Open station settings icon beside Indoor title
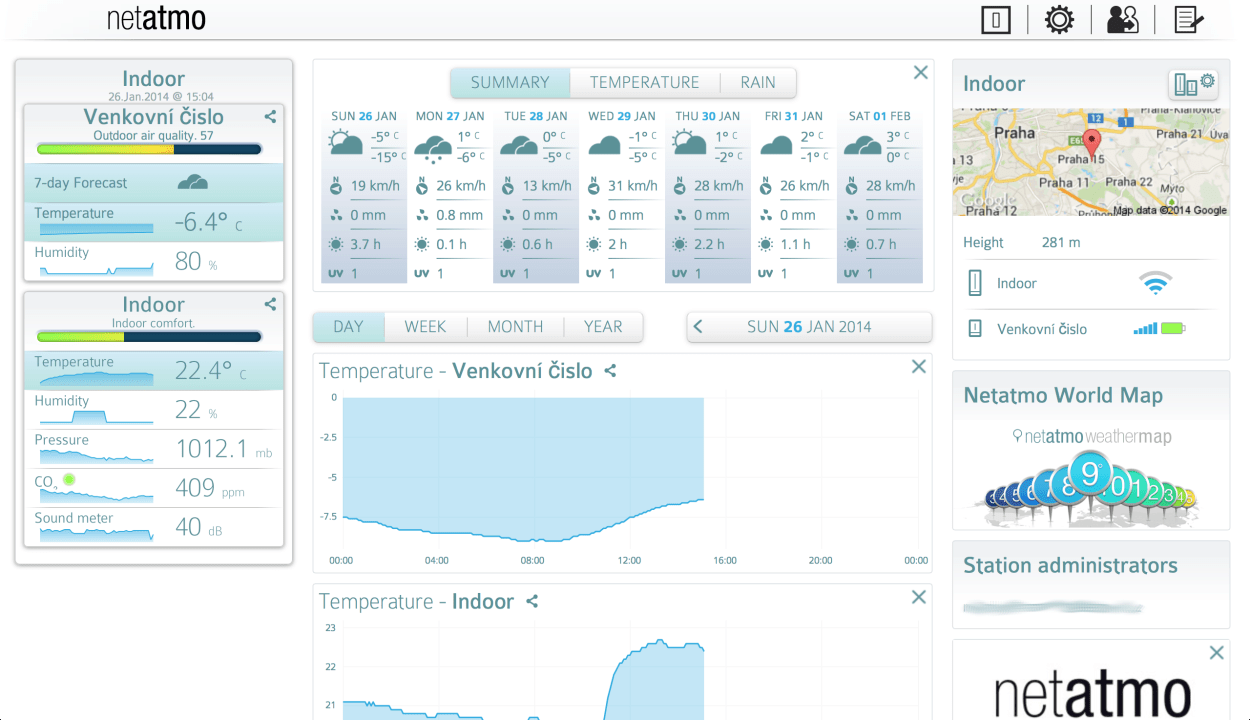This screenshot has height=720, width=1250. pyautogui.click(x=1194, y=84)
